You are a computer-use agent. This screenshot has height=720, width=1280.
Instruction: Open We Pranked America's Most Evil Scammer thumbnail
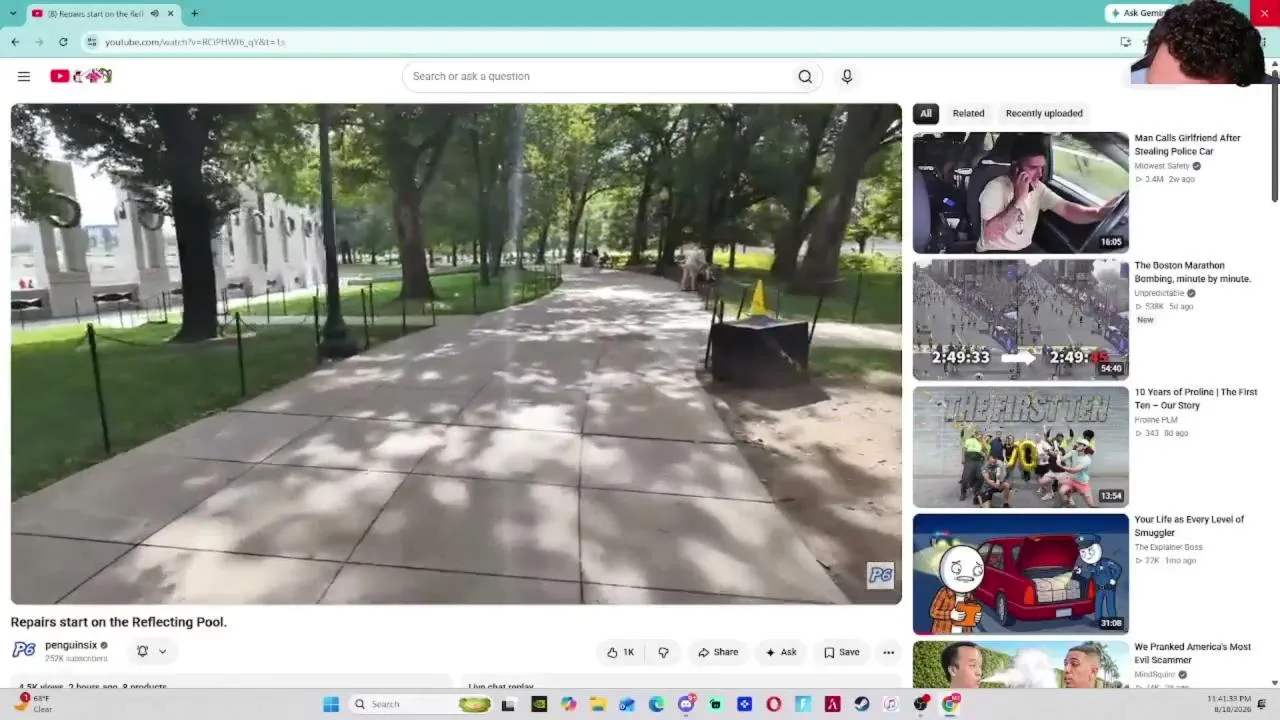(x=1020, y=664)
